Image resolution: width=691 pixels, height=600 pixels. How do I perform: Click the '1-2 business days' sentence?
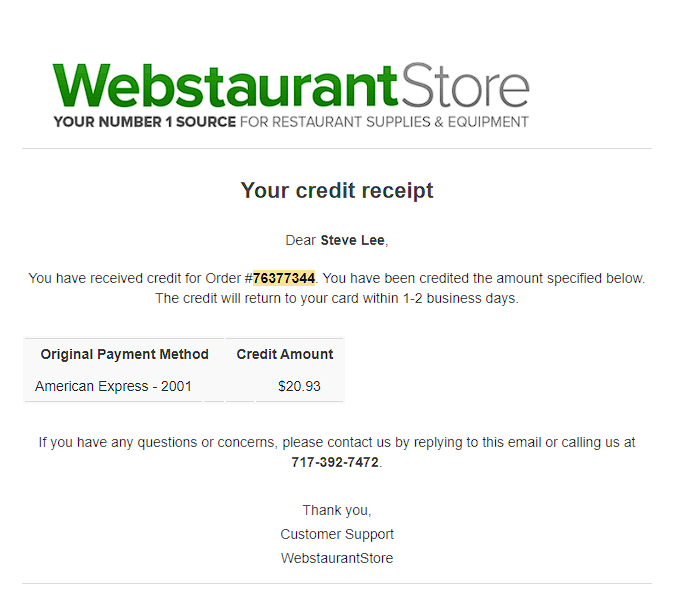tap(337, 299)
